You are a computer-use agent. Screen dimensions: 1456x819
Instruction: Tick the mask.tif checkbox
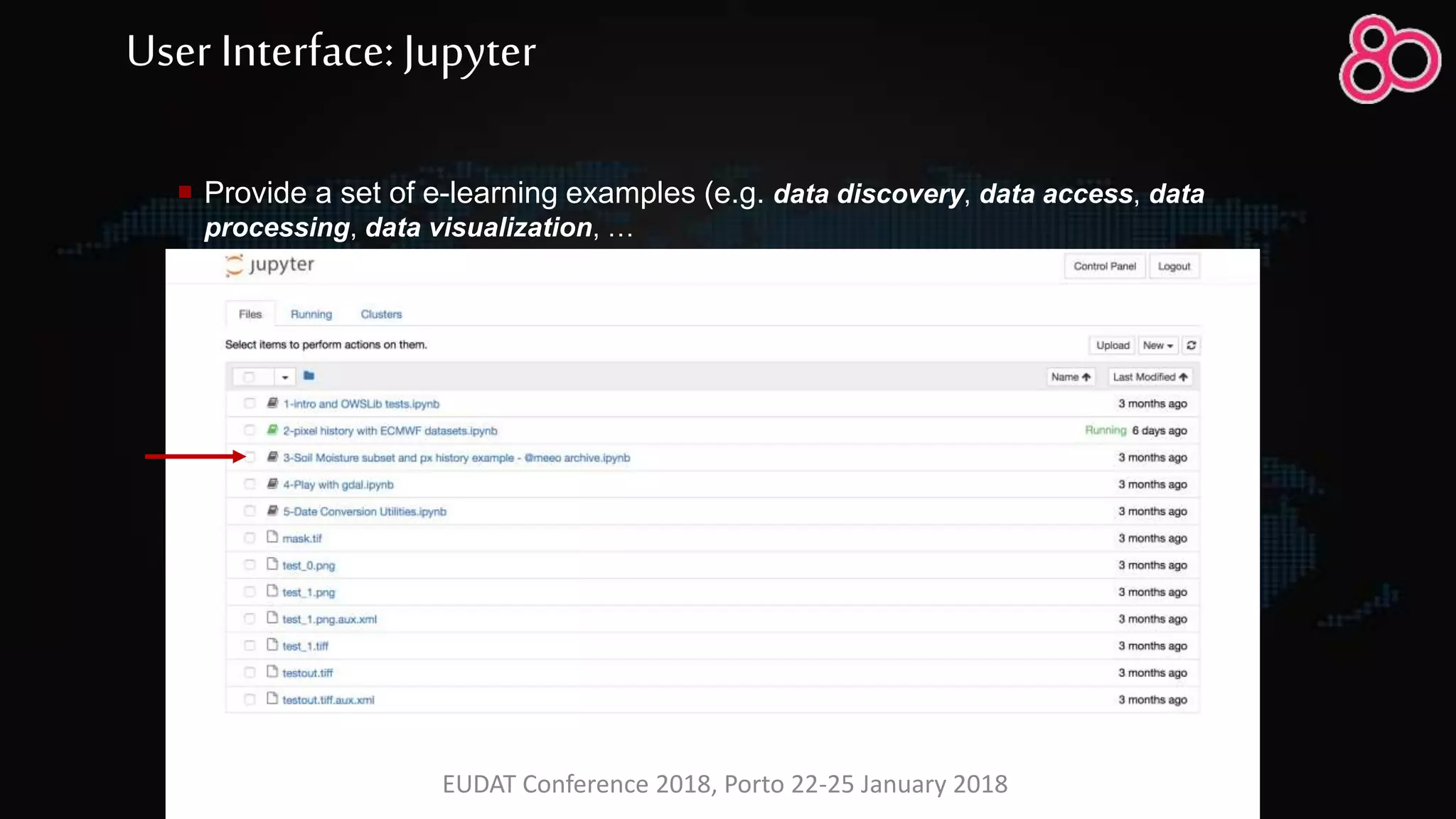(250, 538)
